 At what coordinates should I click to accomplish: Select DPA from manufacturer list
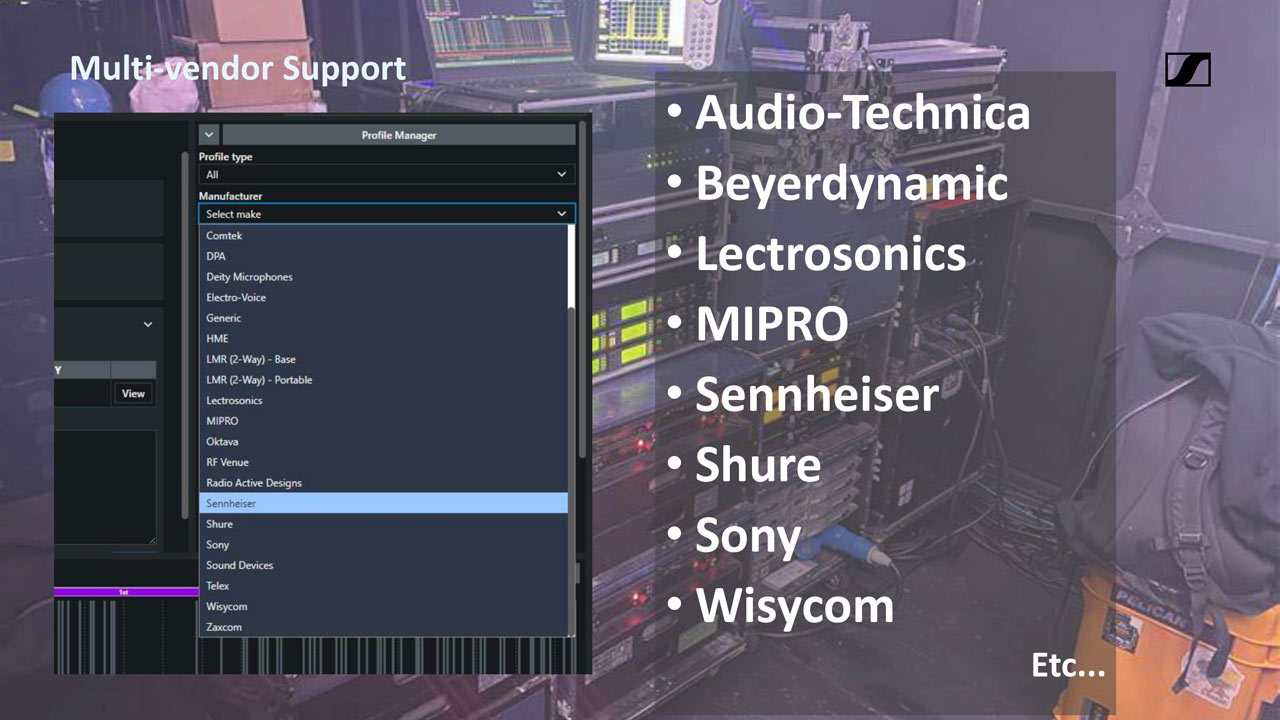(x=383, y=256)
